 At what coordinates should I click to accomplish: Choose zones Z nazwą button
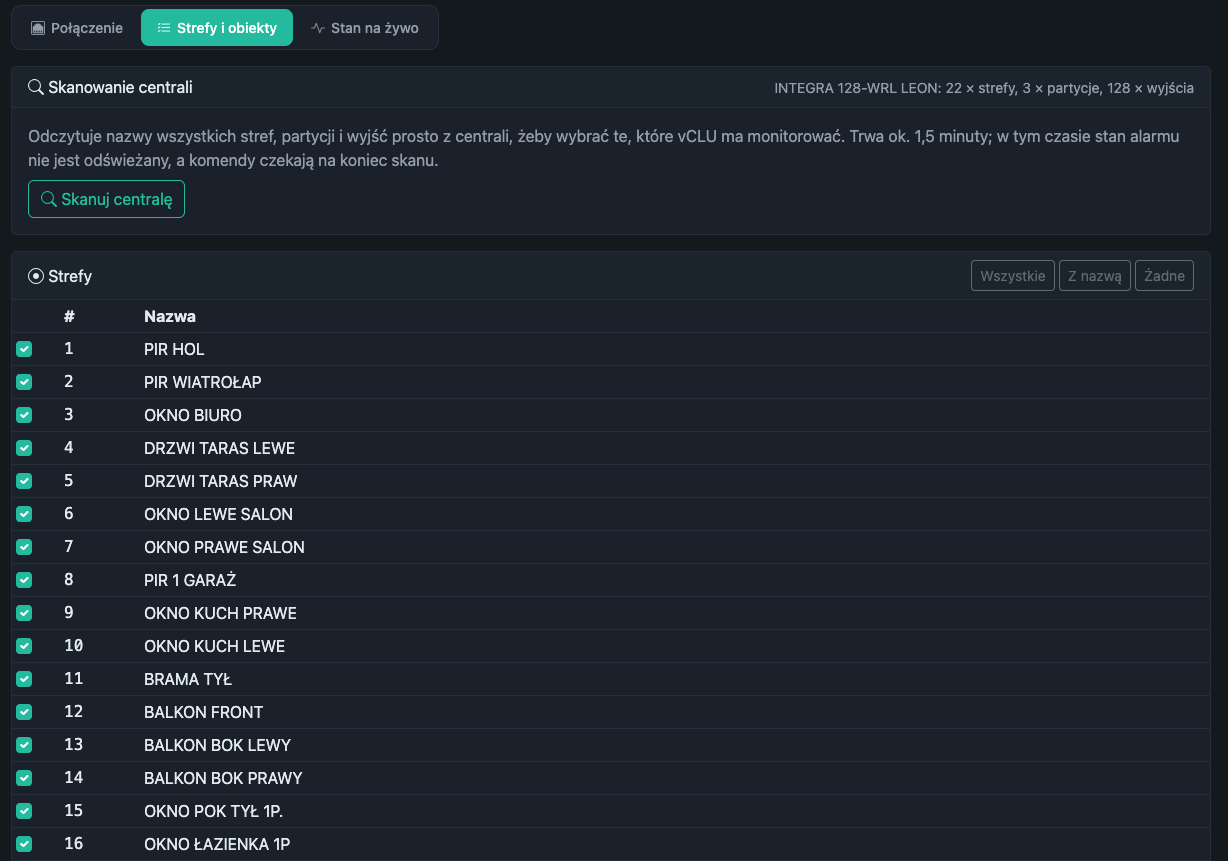(1095, 276)
